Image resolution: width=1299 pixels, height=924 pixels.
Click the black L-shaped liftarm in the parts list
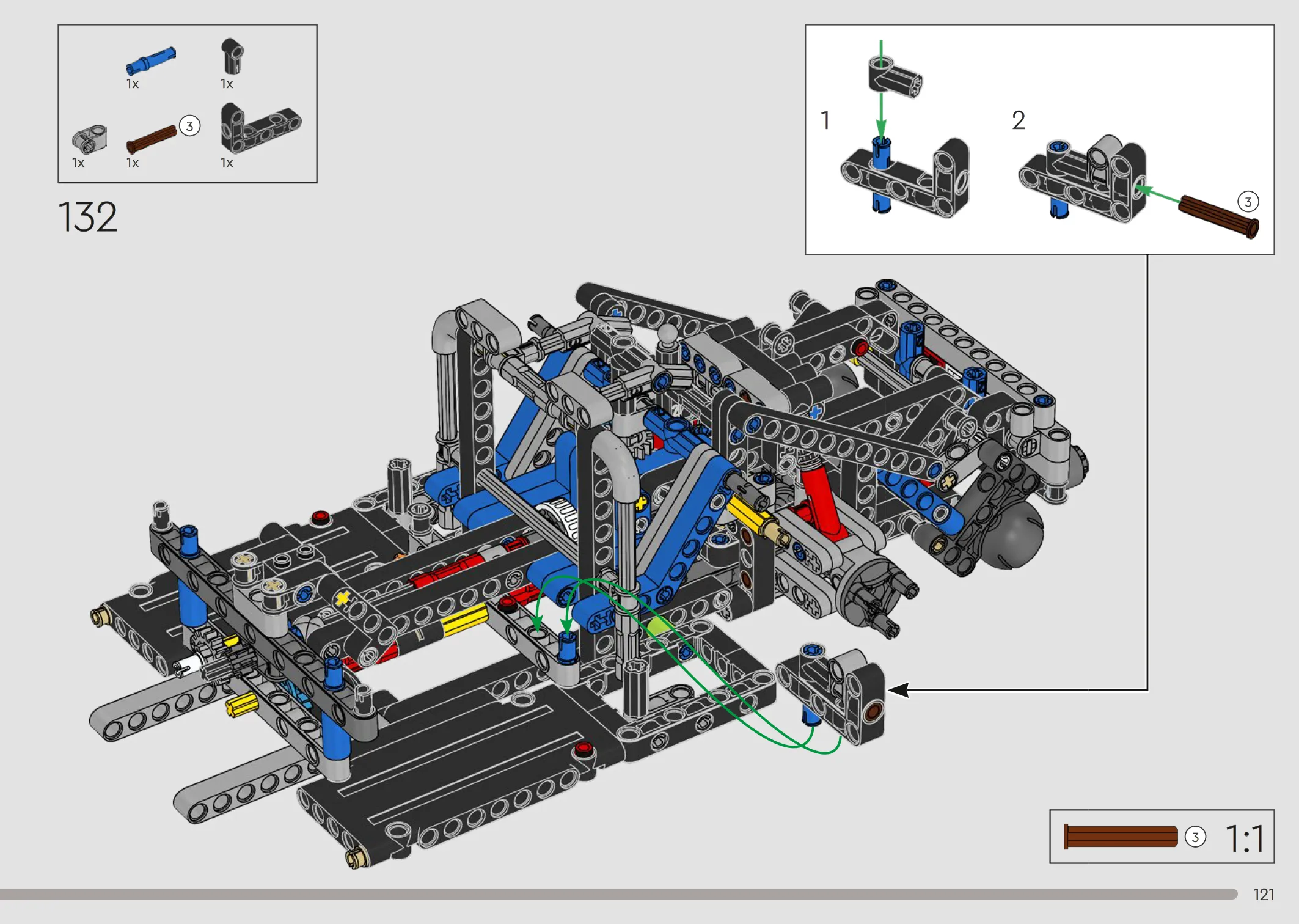pyautogui.click(x=261, y=128)
